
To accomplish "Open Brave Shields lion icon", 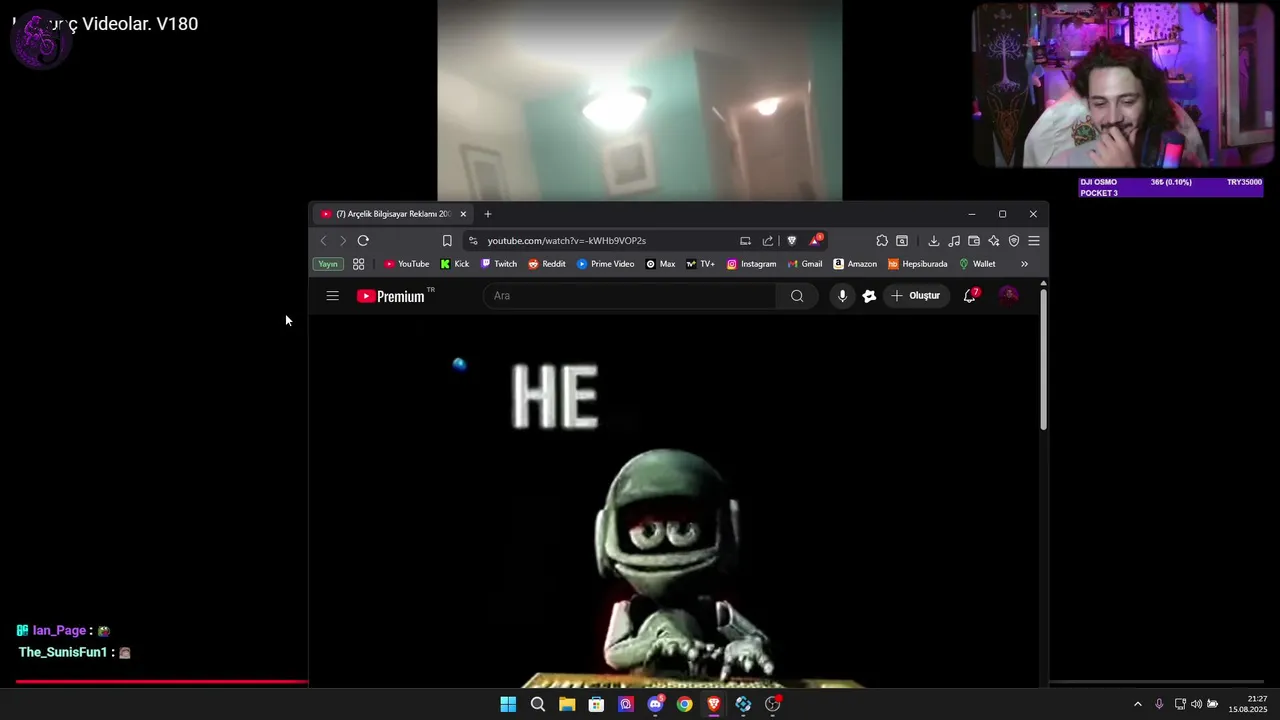I will pyautogui.click(x=792, y=240).
